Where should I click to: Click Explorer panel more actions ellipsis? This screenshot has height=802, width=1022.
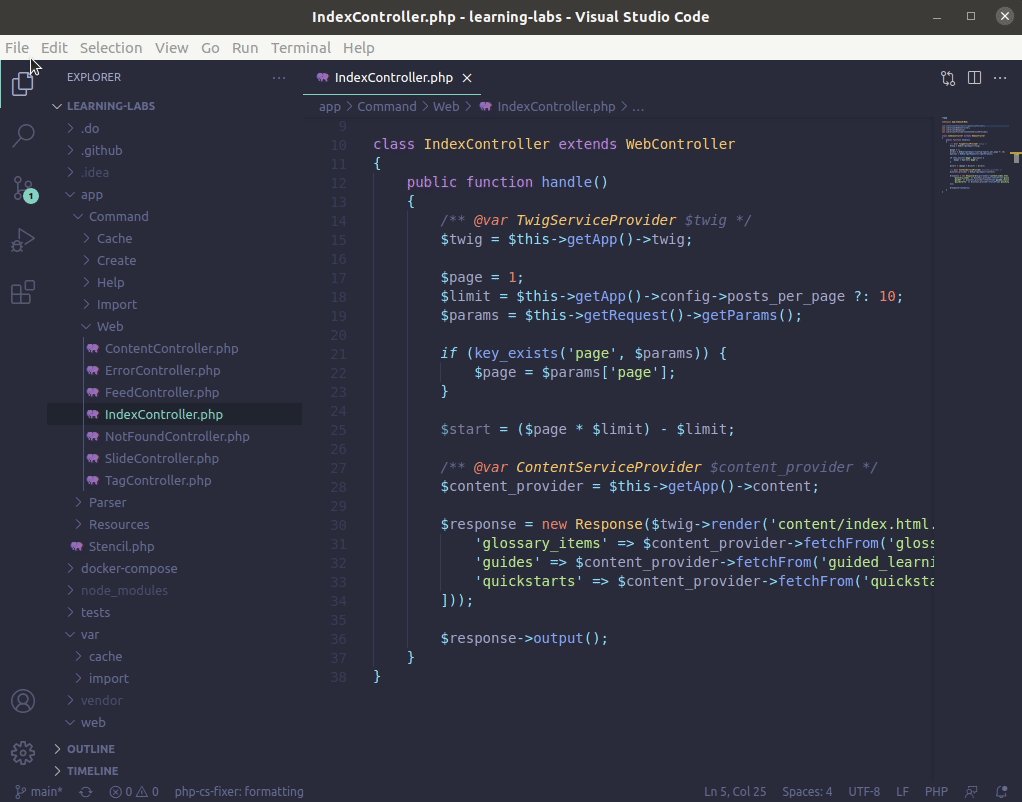[279, 78]
